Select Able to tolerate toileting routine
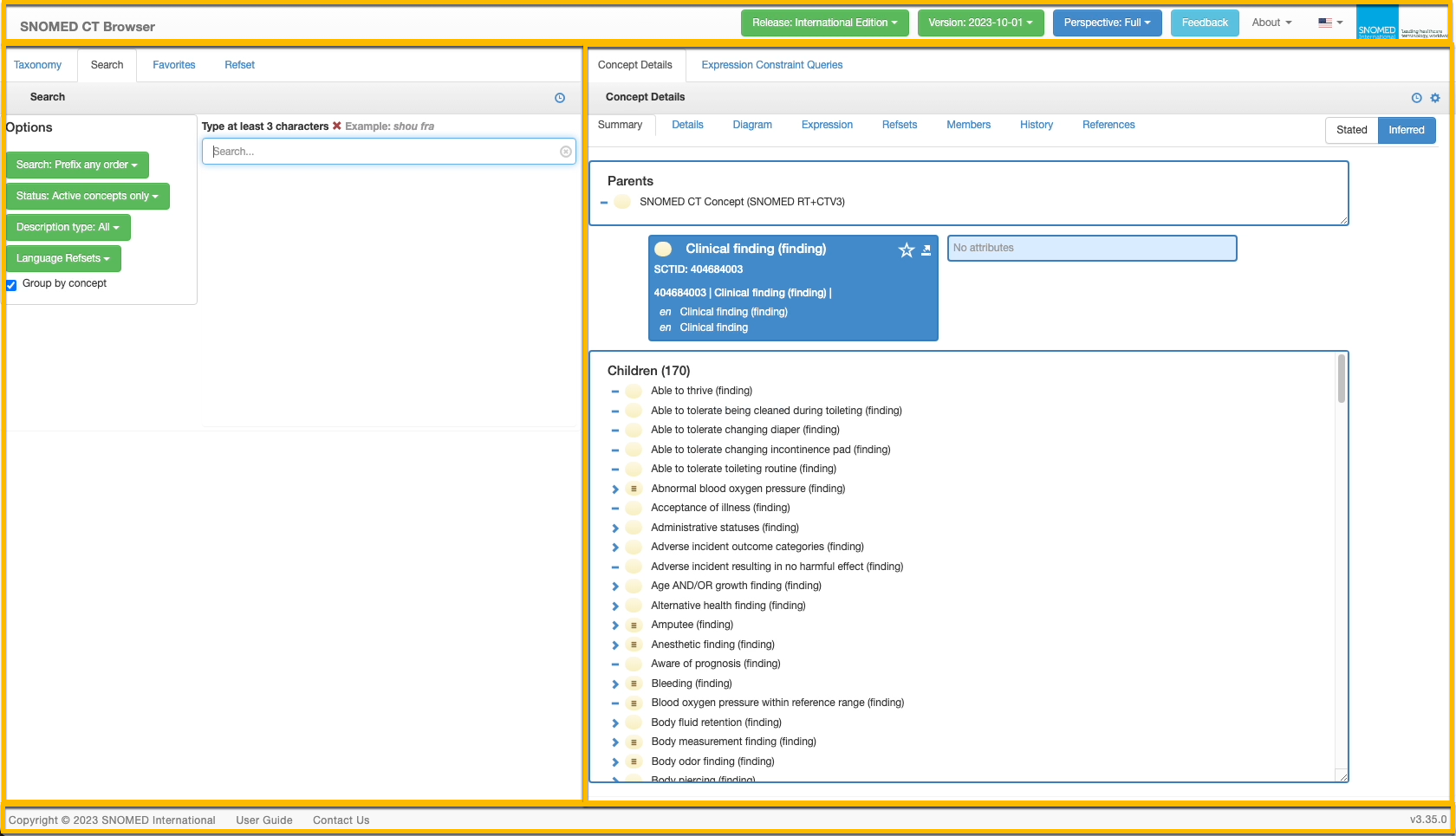Viewport: 1456px width, 836px height. tap(744, 469)
